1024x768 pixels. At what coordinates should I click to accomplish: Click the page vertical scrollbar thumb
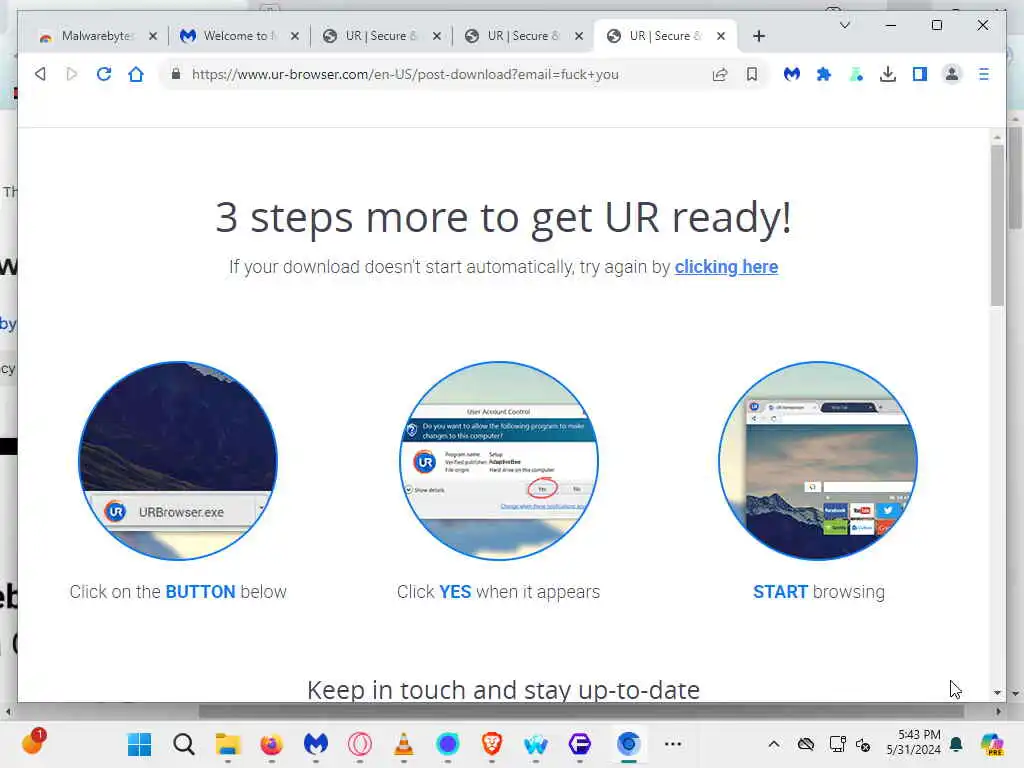pos(997,225)
